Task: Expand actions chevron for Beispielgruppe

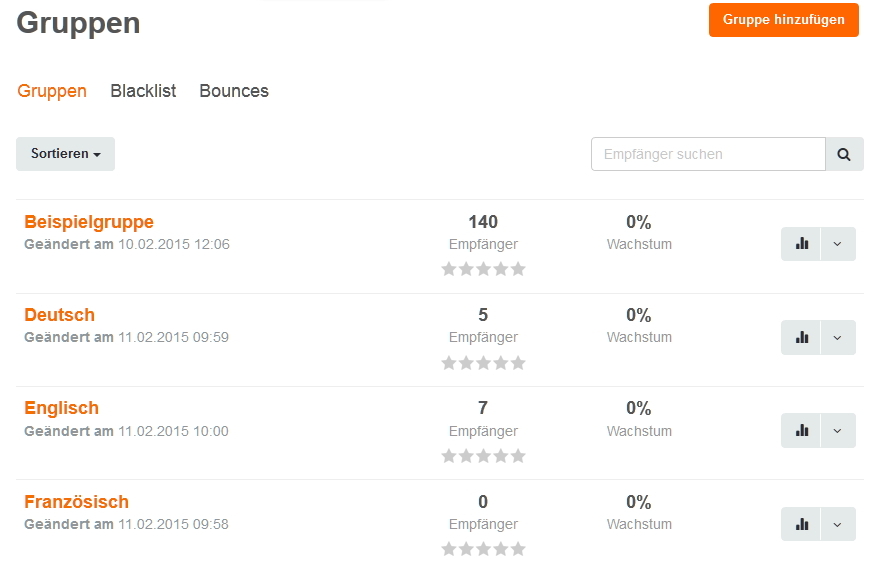Action: click(837, 244)
